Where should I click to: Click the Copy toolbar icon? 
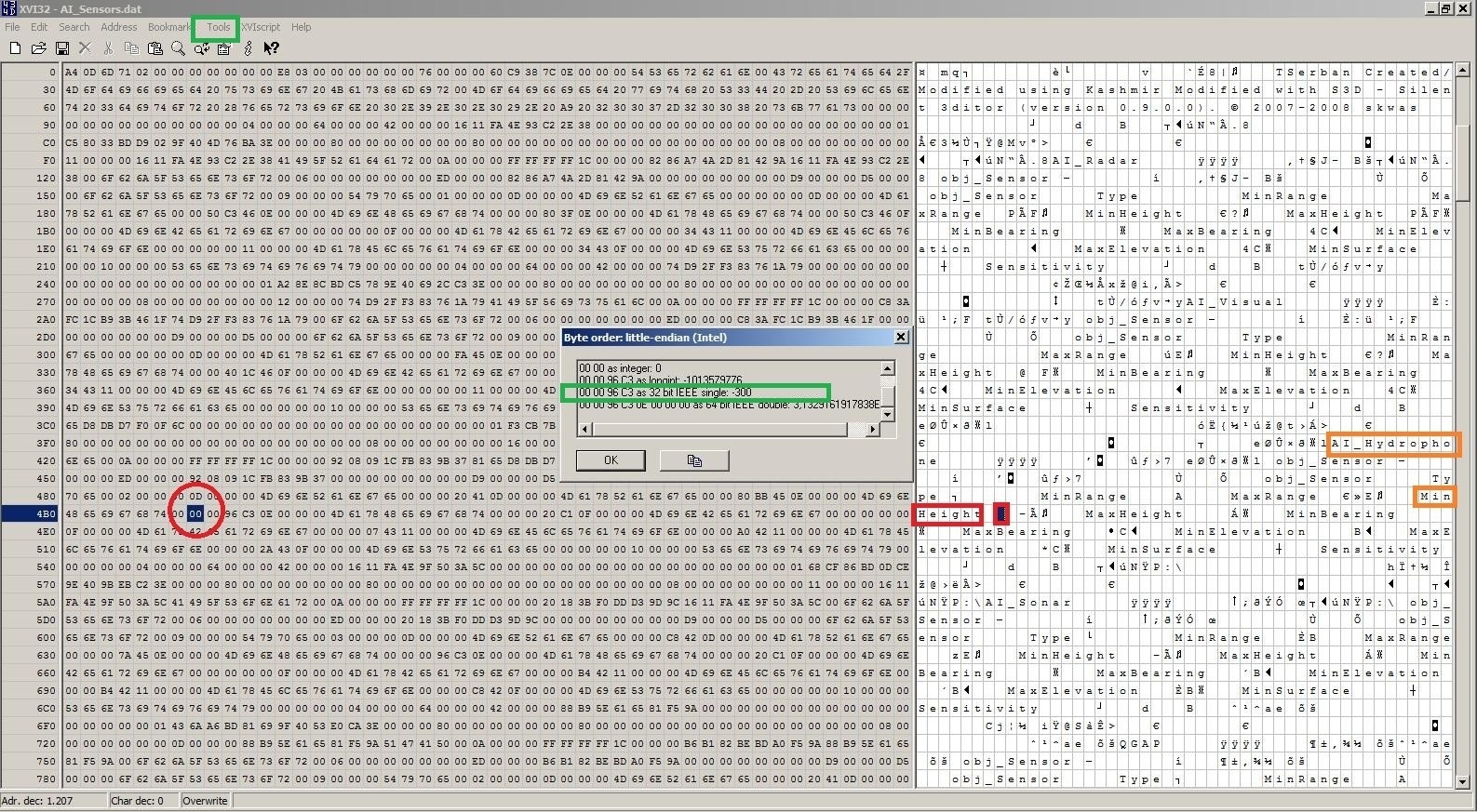tap(131, 48)
